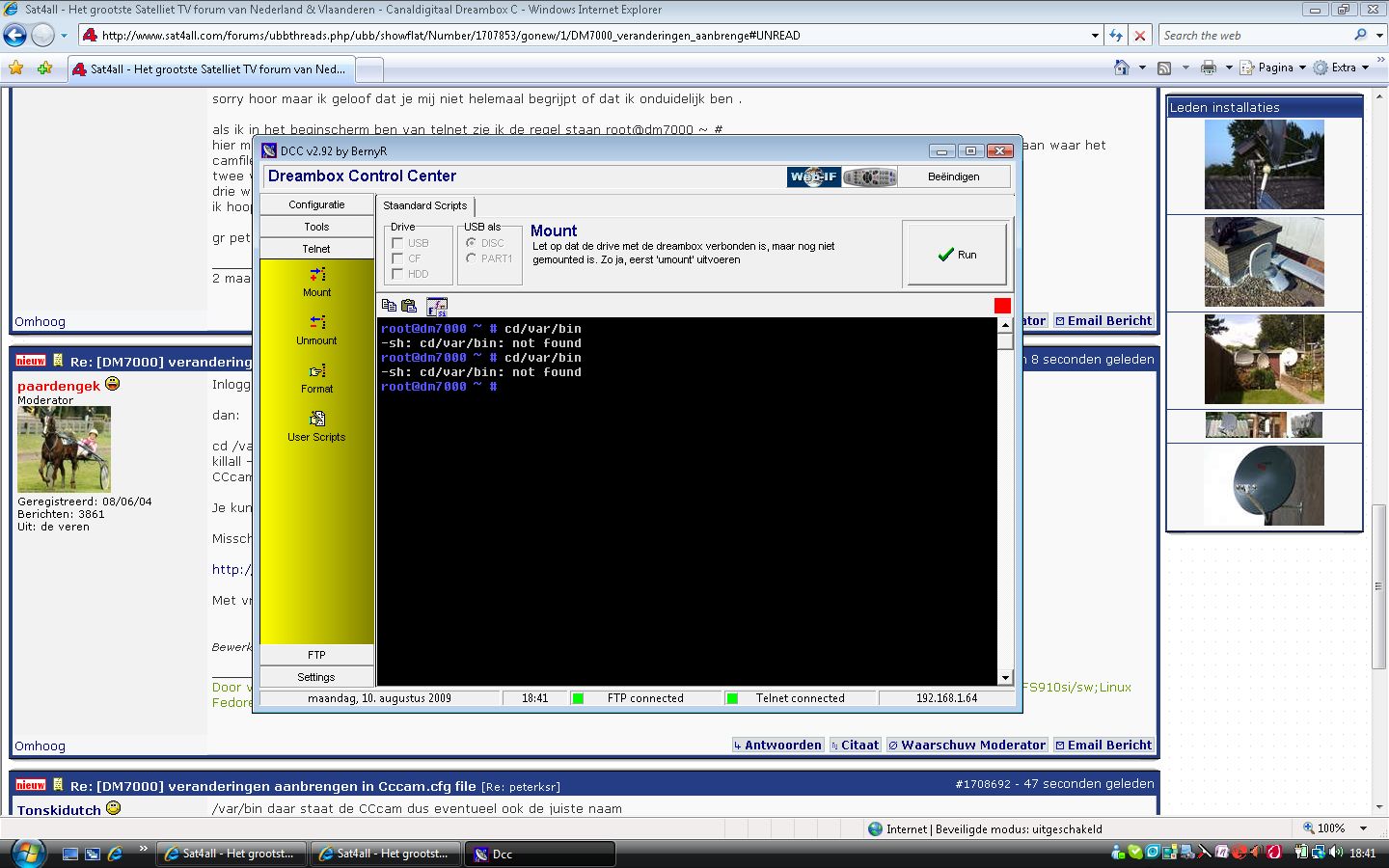
Task: Click the Citaat link
Action: click(x=855, y=746)
